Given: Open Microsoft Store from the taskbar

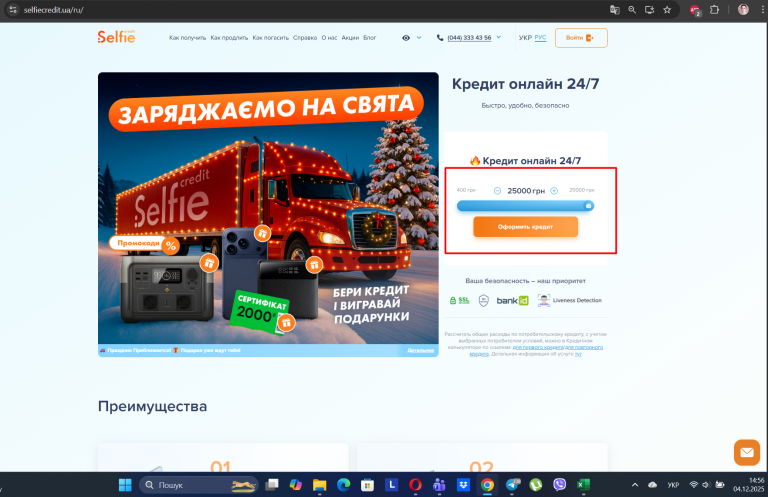Looking at the screenshot, I should coord(367,485).
